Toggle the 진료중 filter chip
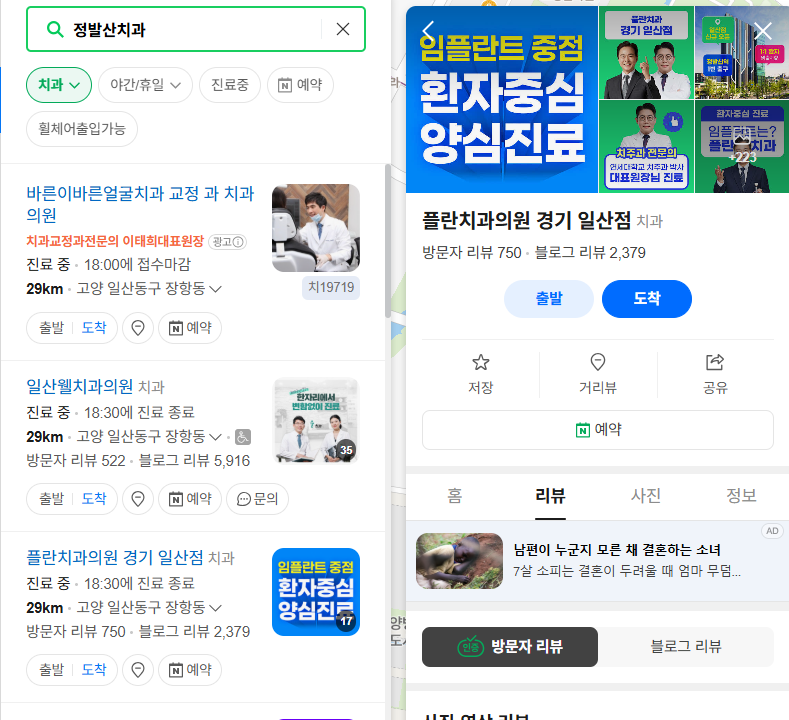 (x=230, y=85)
